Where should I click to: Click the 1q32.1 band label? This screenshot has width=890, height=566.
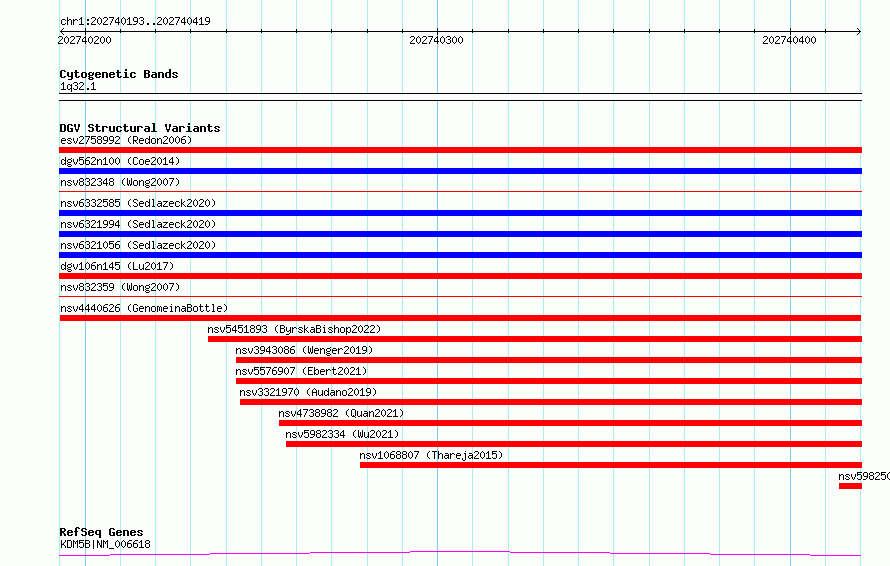[x=78, y=86]
